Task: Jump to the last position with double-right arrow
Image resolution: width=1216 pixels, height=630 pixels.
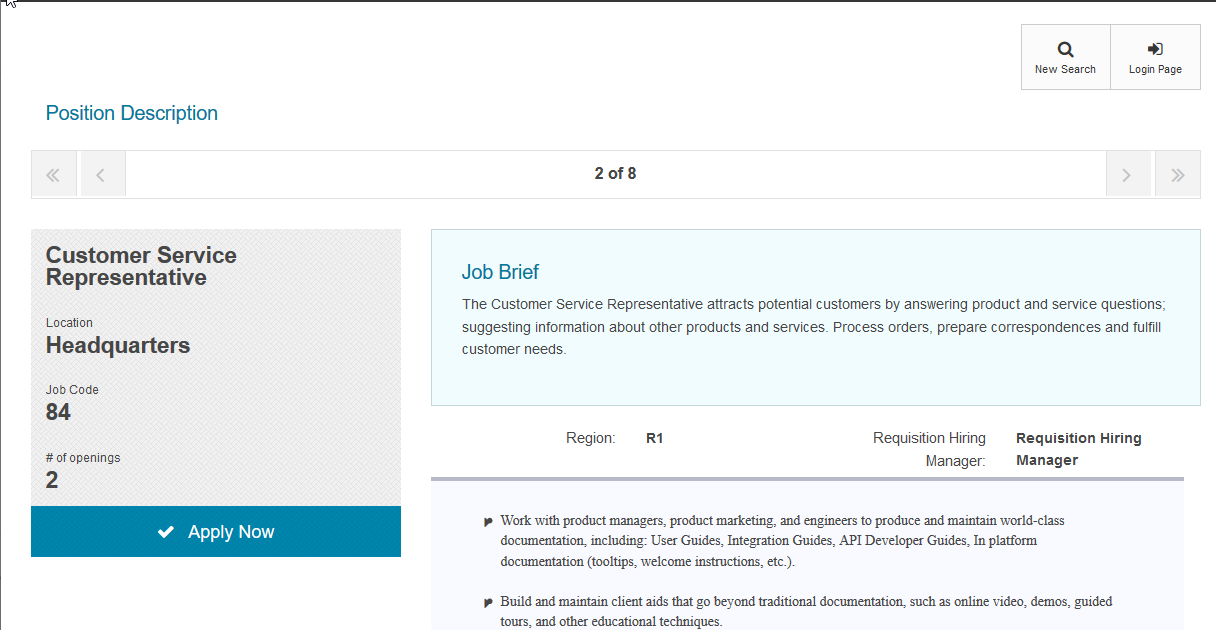Action: point(1178,175)
